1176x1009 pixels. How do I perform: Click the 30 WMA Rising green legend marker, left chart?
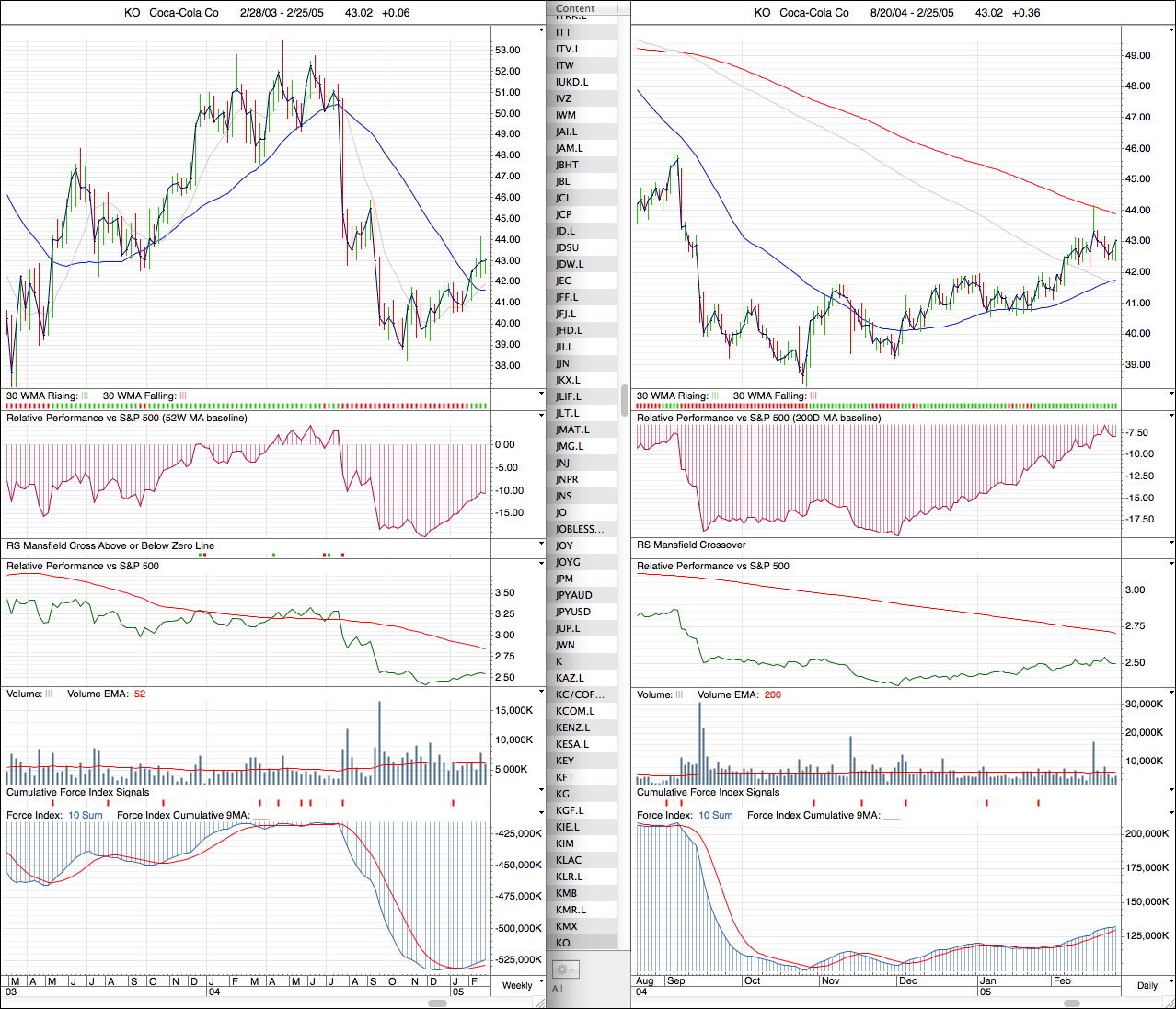point(85,396)
